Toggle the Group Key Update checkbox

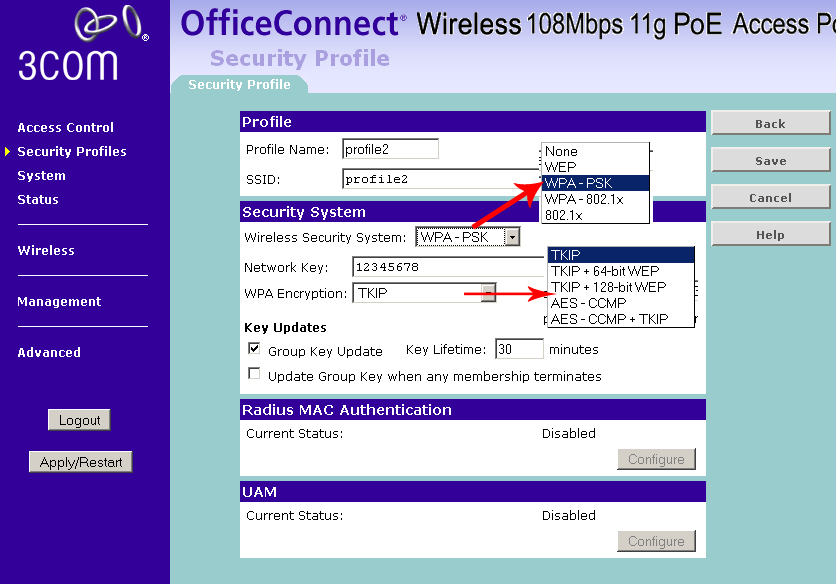pyautogui.click(x=254, y=349)
